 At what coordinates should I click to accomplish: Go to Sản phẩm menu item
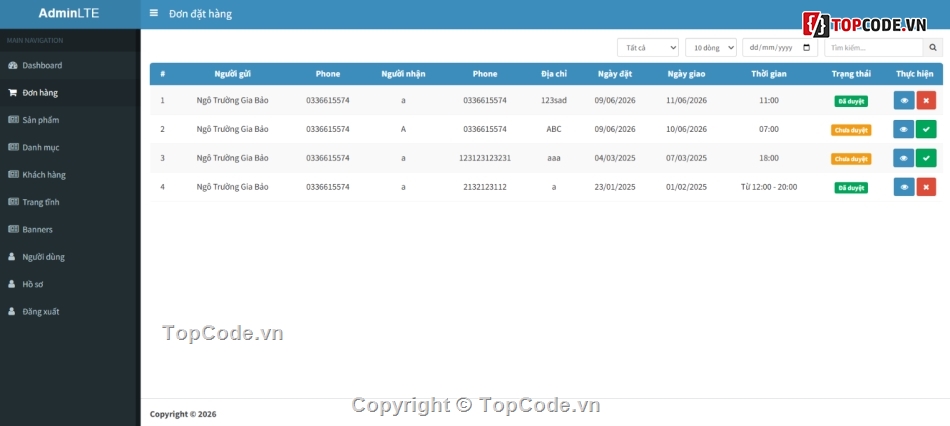70,120
